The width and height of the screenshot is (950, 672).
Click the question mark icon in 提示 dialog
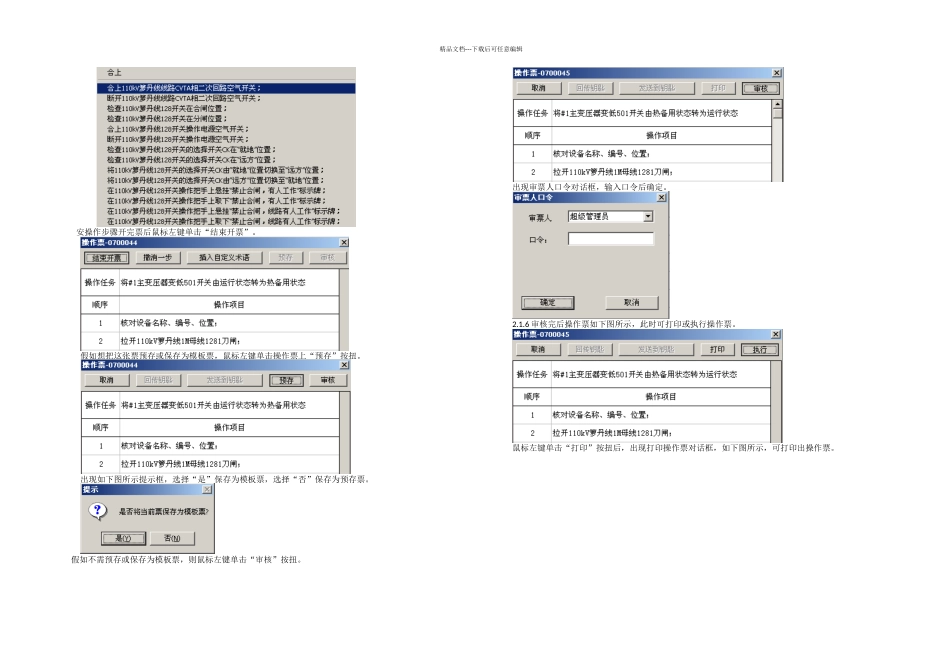(x=98, y=510)
